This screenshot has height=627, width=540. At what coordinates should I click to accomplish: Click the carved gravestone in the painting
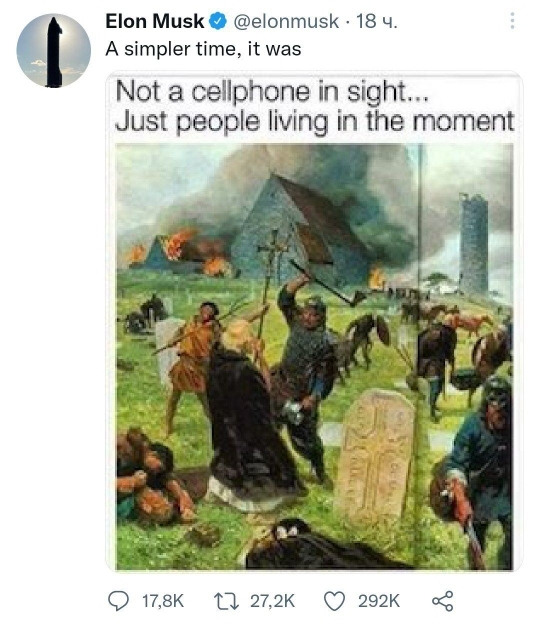(374, 456)
